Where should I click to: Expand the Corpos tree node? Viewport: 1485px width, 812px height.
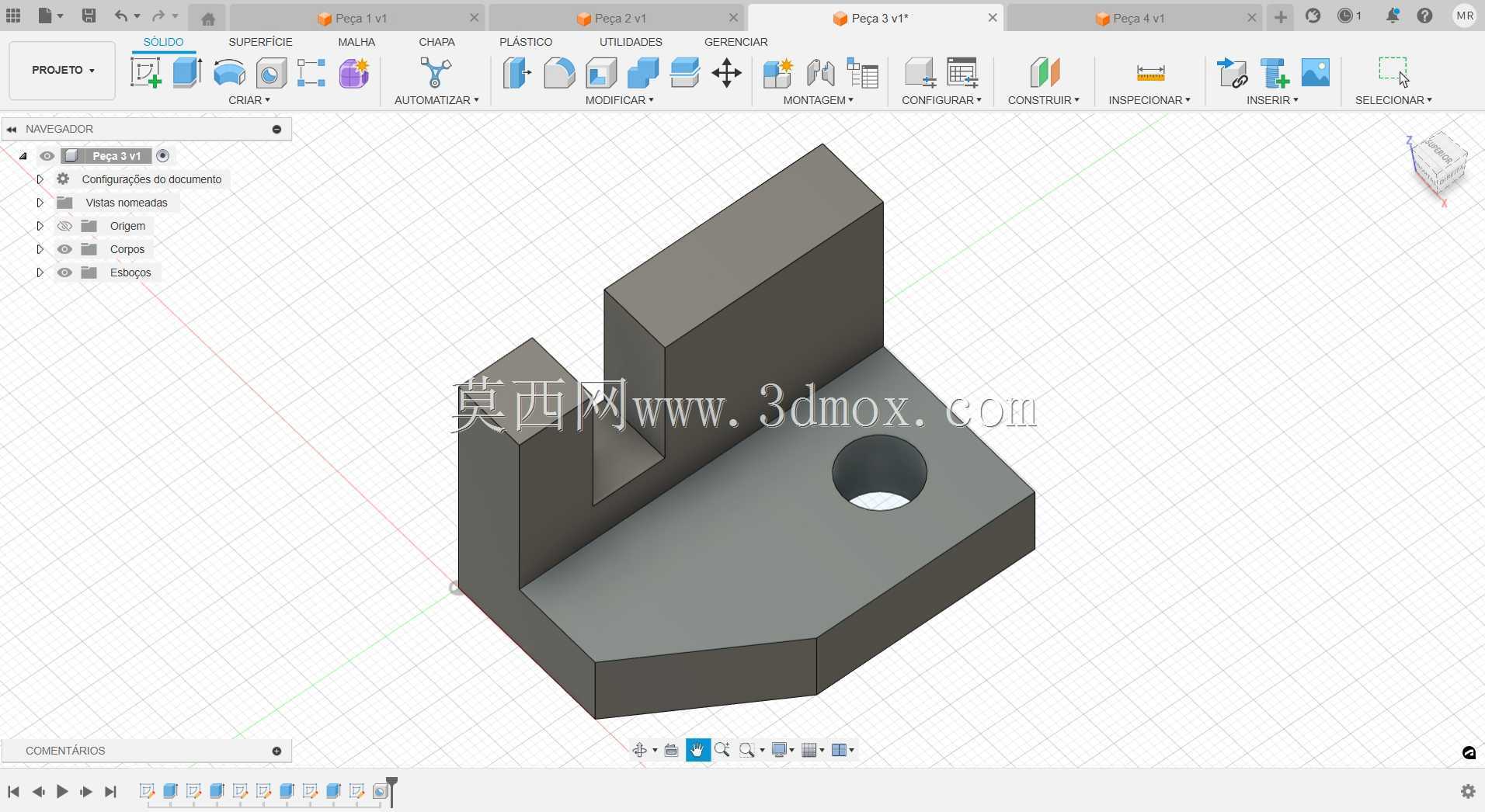point(40,249)
